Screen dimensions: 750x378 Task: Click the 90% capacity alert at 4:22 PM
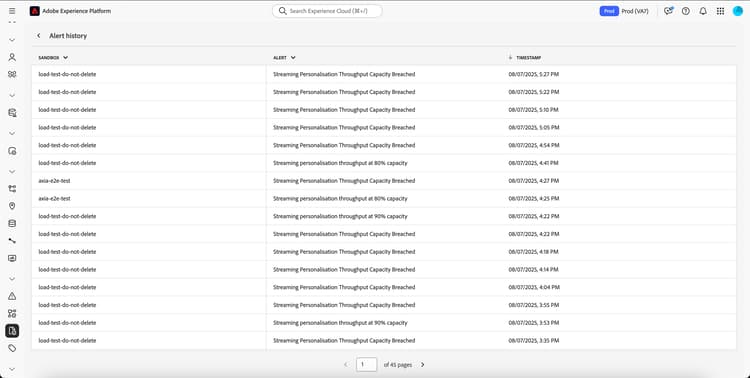pyautogui.click(x=340, y=216)
